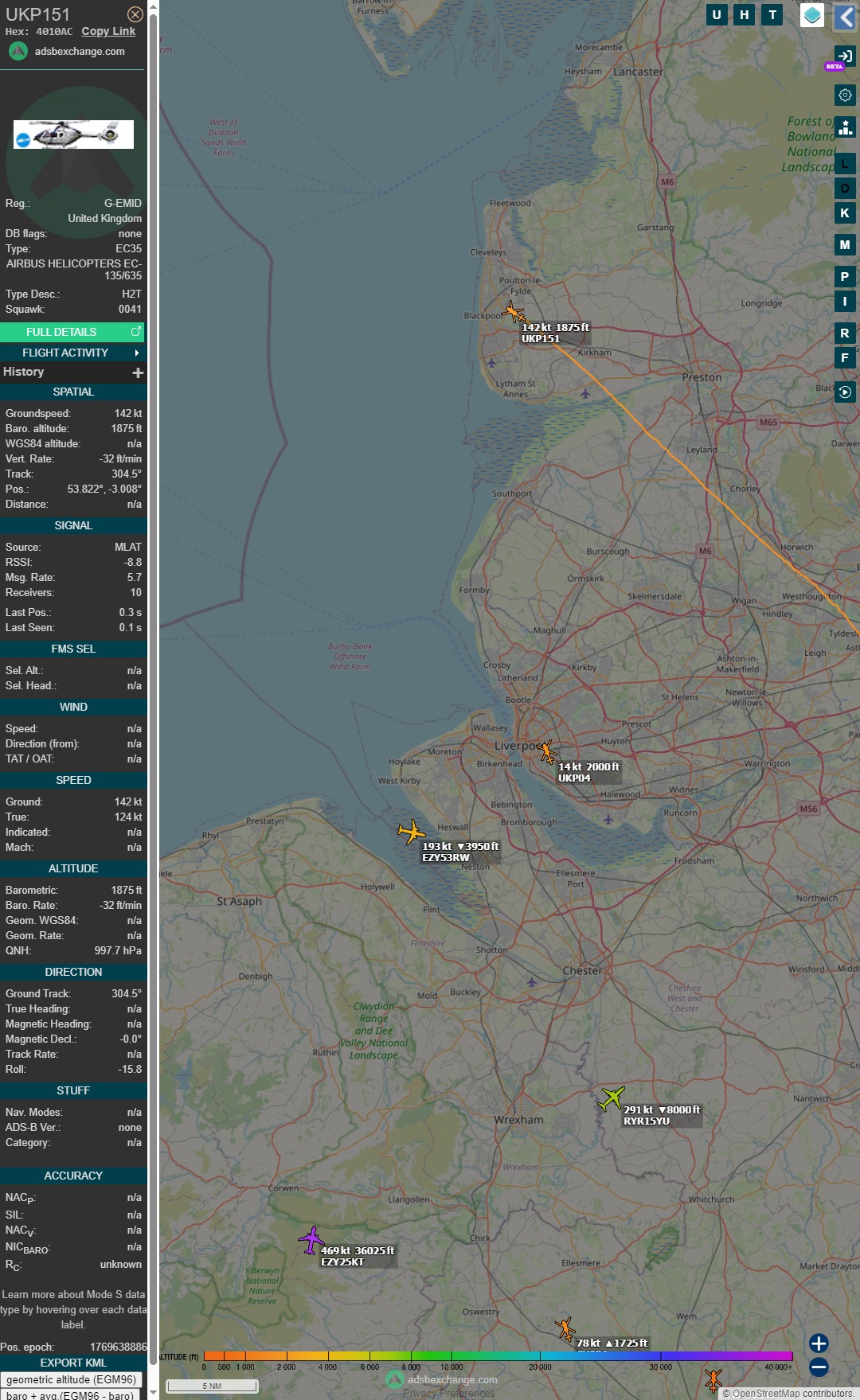Zoom in the map with the plus button
Image resolution: width=860 pixels, height=1400 pixels.
819,1343
